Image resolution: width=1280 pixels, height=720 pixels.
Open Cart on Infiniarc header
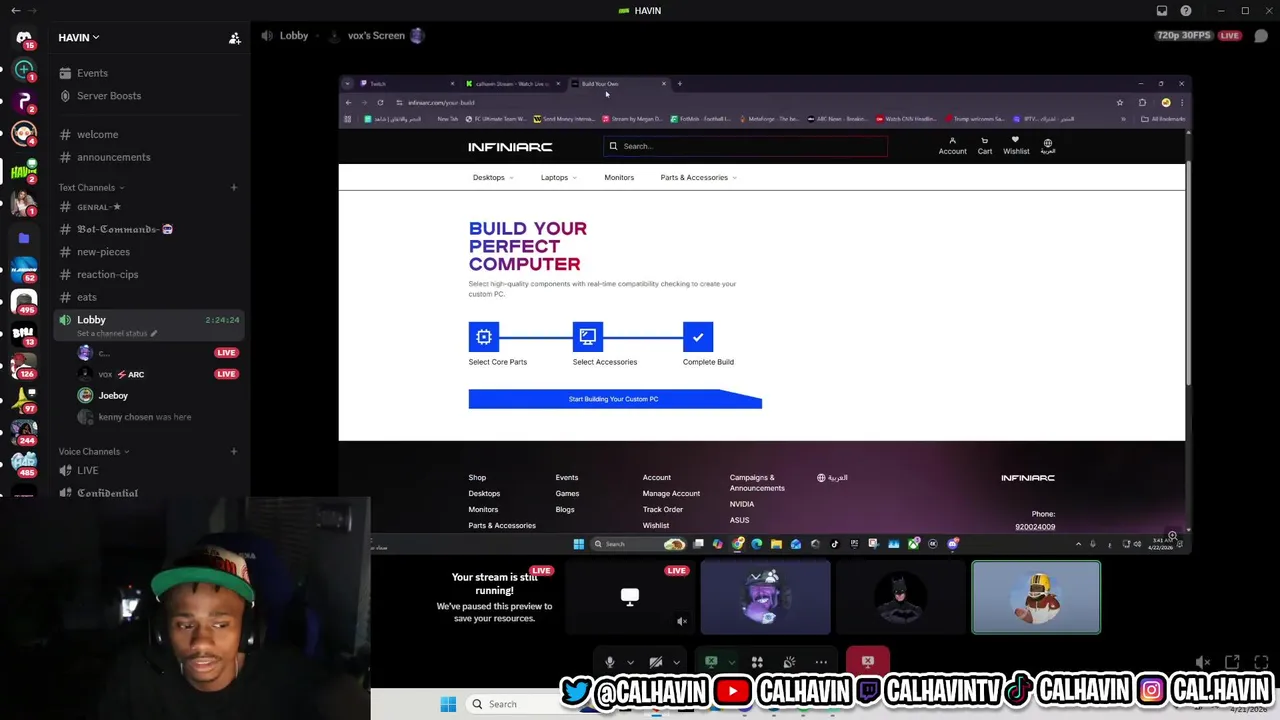[984, 146]
